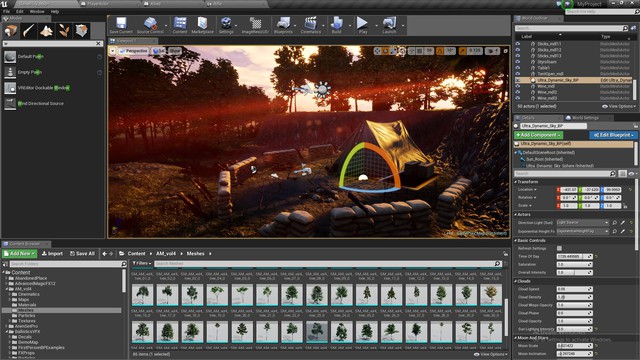Click the Play button in the toolbar

tap(362, 25)
